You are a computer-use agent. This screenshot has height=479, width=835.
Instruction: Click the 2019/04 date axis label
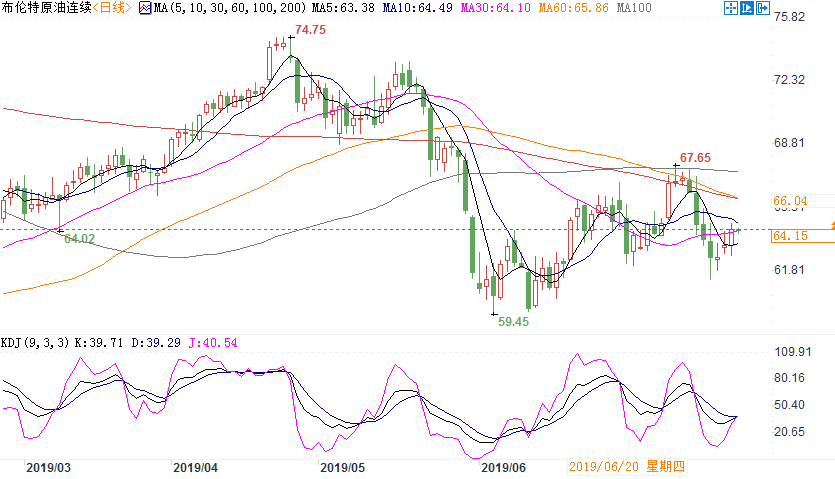pyautogui.click(x=195, y=468)
